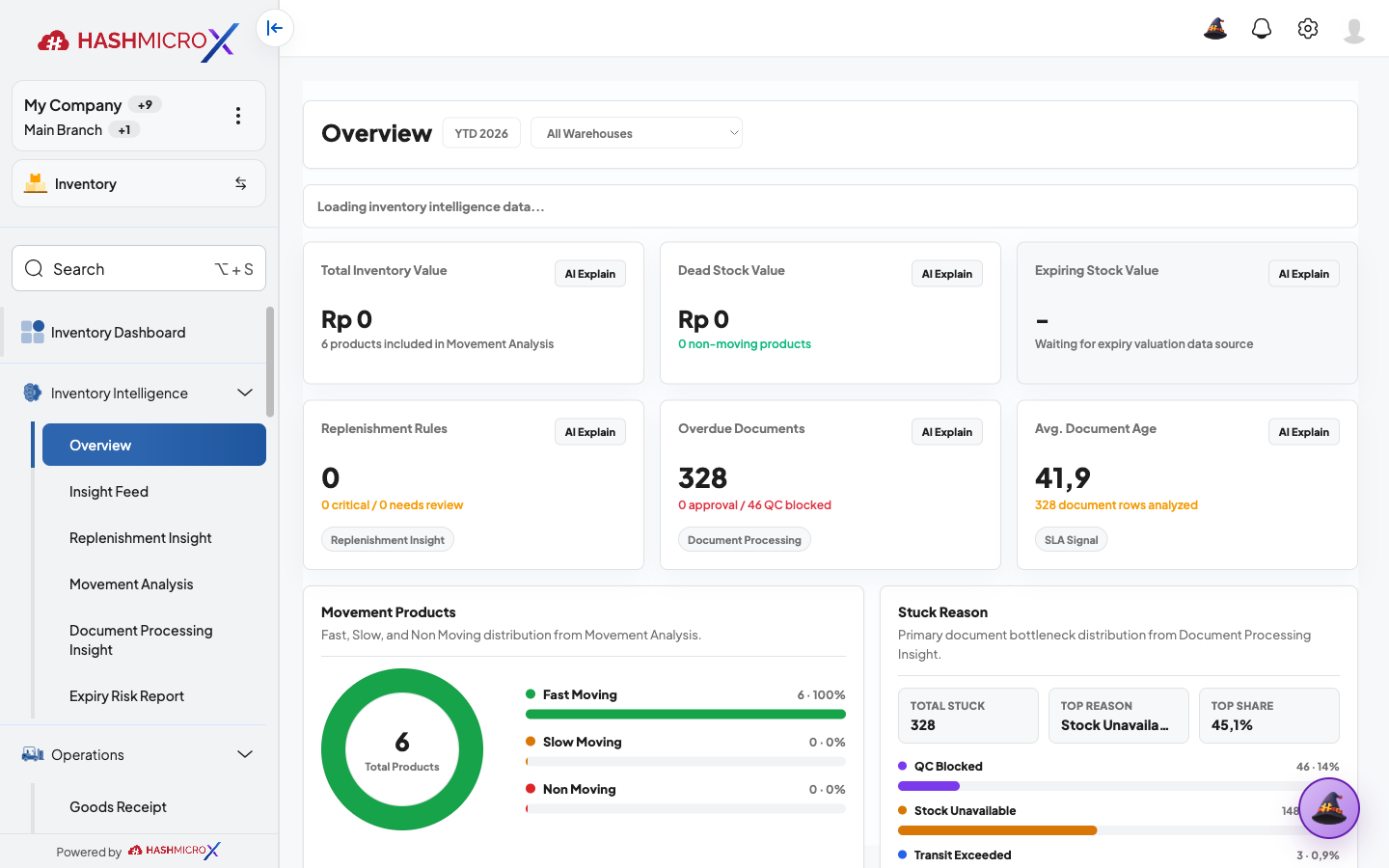This screenshot has width=1389, height=868.
Task: Click the TOTAL STUCK 328 tile
Action: [x=968, y=716]
